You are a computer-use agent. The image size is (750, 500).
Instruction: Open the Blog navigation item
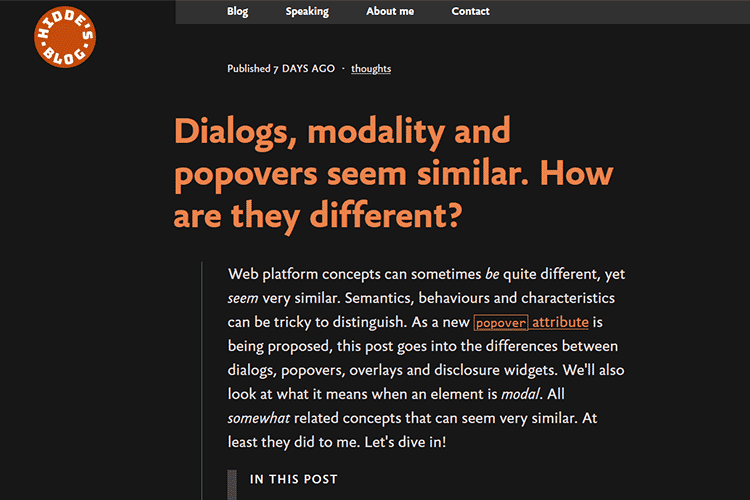[238, 12]
